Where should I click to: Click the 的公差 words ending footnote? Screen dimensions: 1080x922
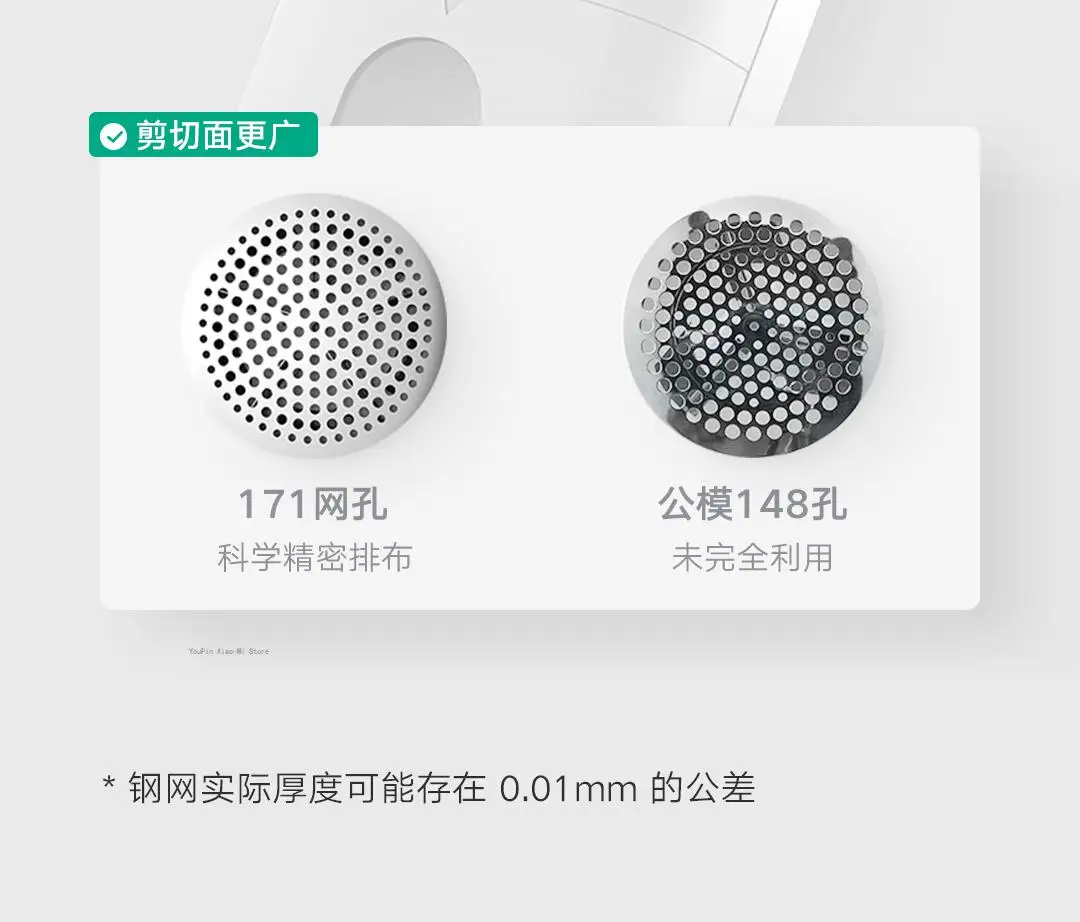click(703, 788)
